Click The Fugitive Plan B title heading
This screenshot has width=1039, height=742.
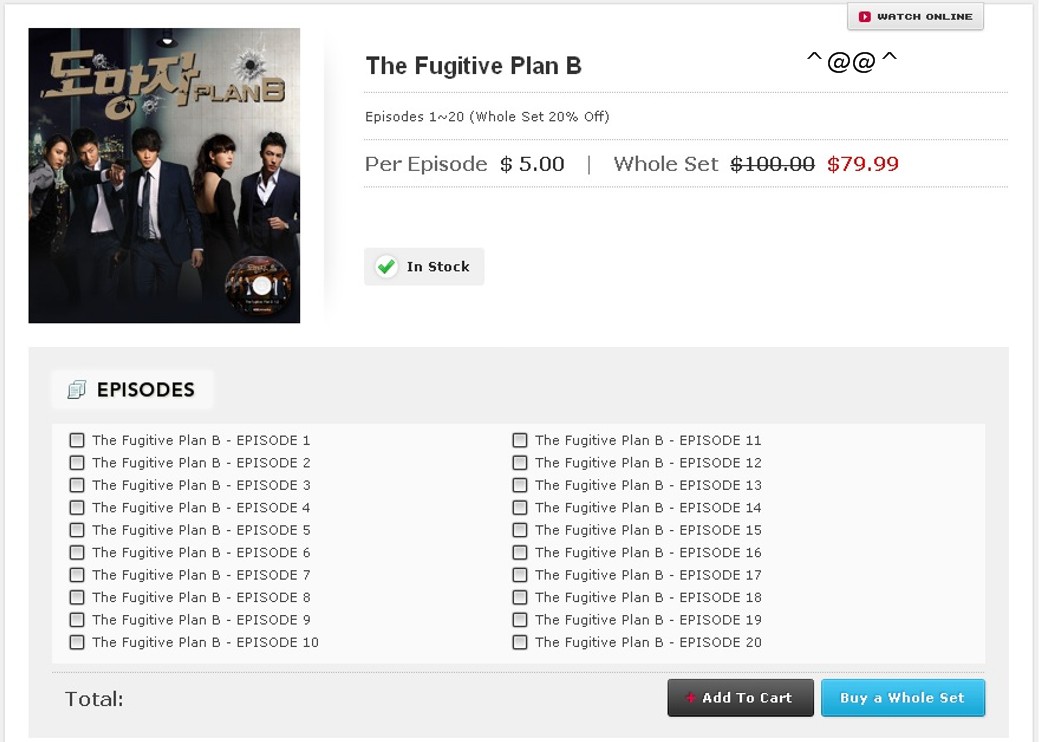(473, 66)
